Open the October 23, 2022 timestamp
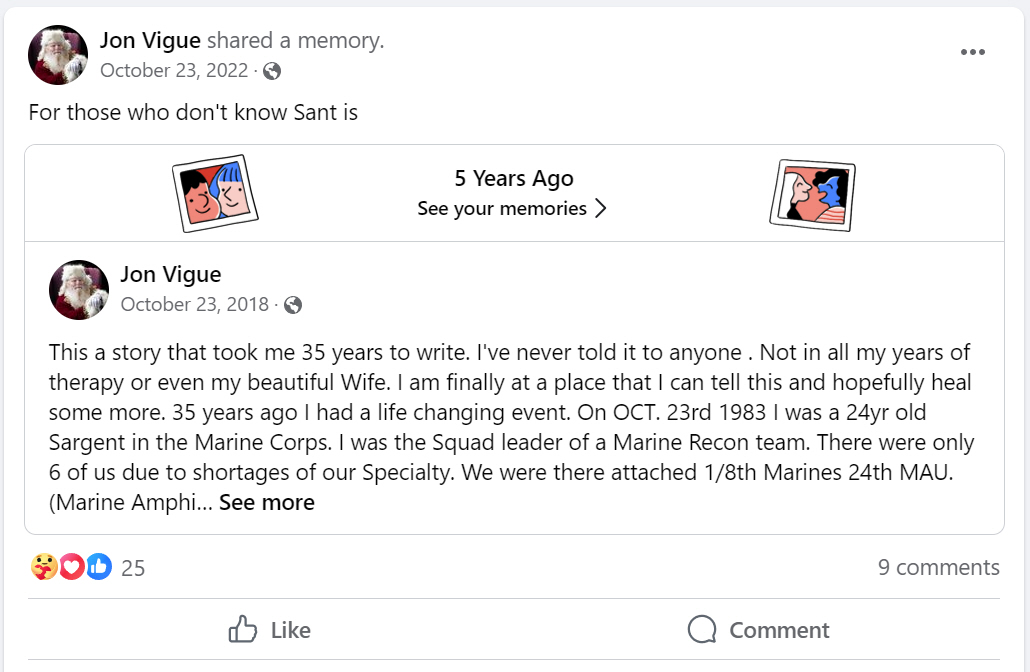 (174, 71)
